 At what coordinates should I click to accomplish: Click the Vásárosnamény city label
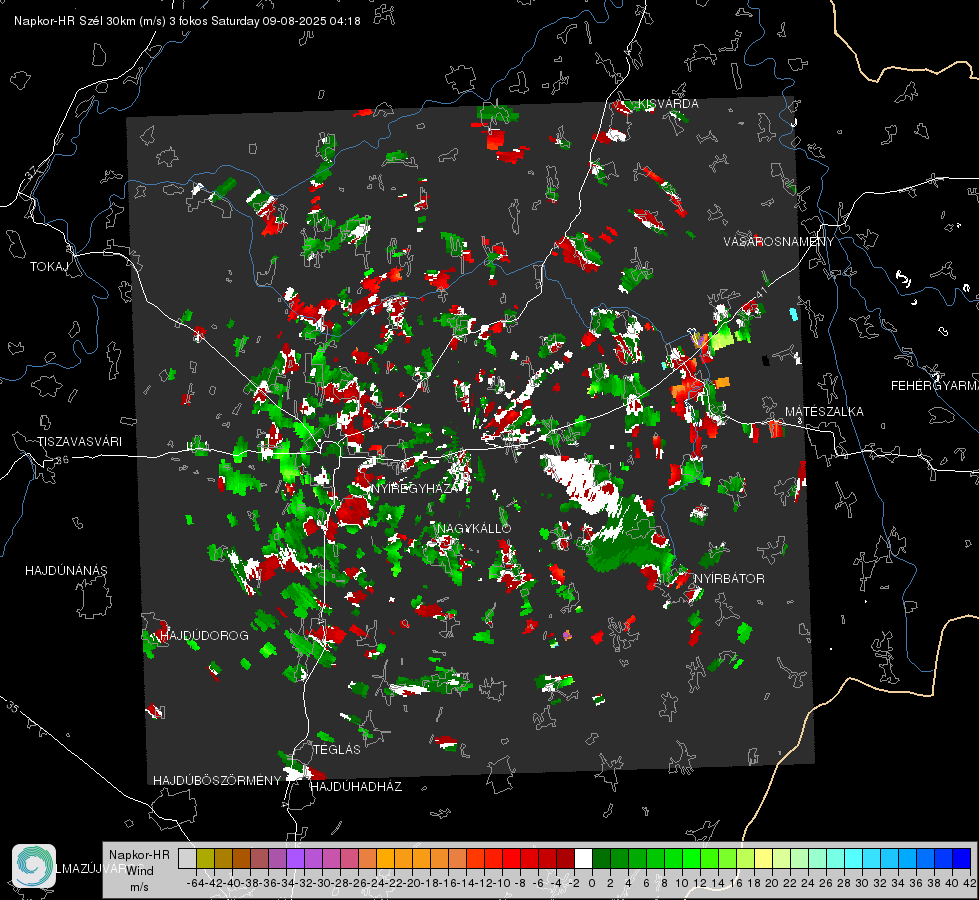point(779,242)
